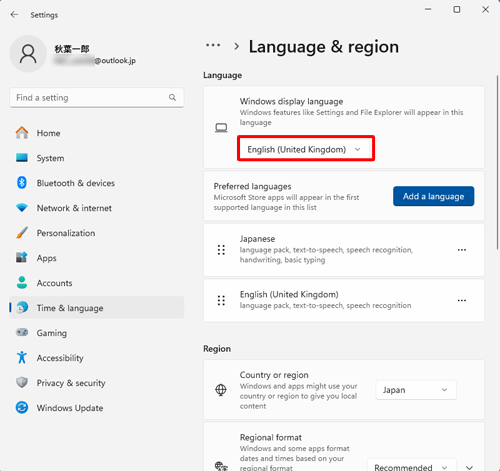Click the Regional format label
This screenshot has height=471, width=500.
271,437
